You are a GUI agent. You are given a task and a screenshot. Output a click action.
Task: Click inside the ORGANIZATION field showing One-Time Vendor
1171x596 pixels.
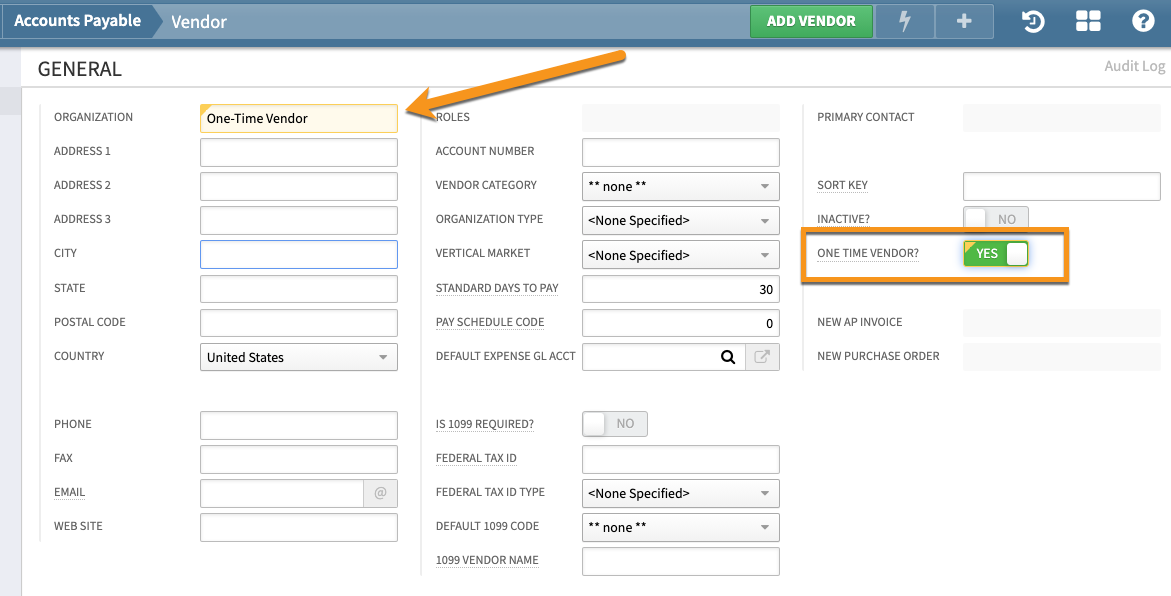tap(298, 118)
